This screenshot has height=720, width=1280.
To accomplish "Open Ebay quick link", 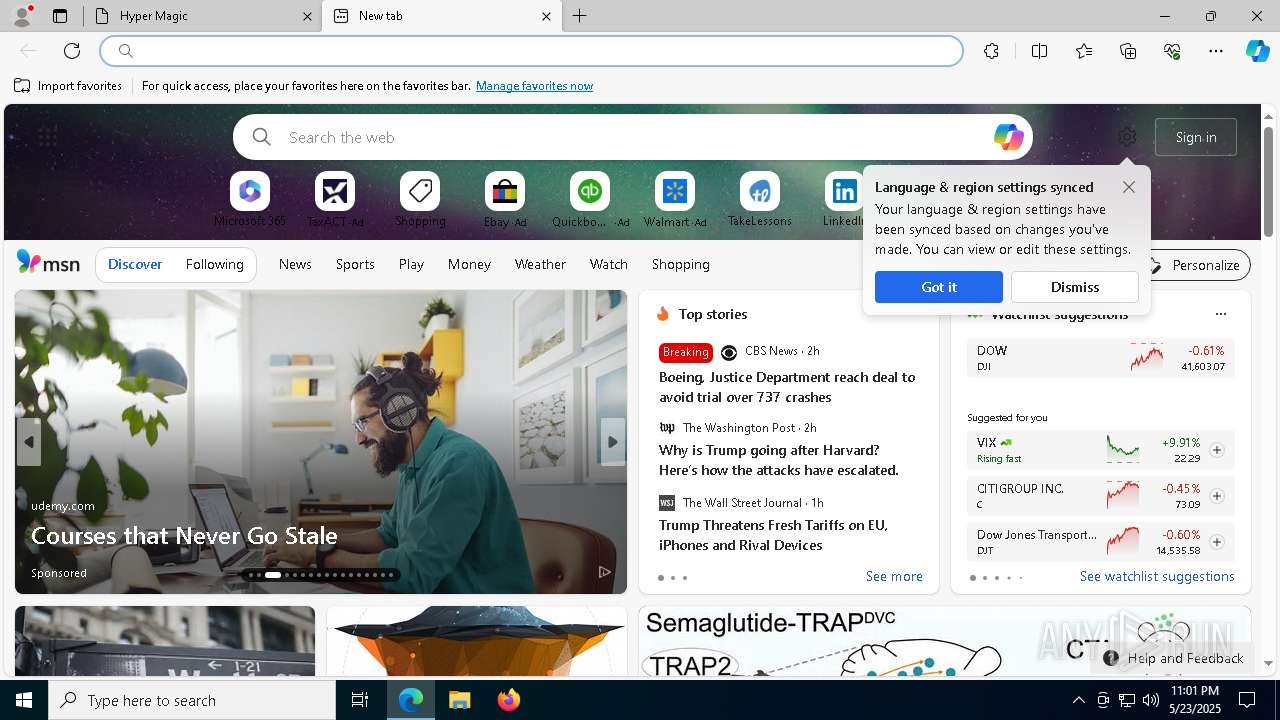I will (x=505, y=200).
